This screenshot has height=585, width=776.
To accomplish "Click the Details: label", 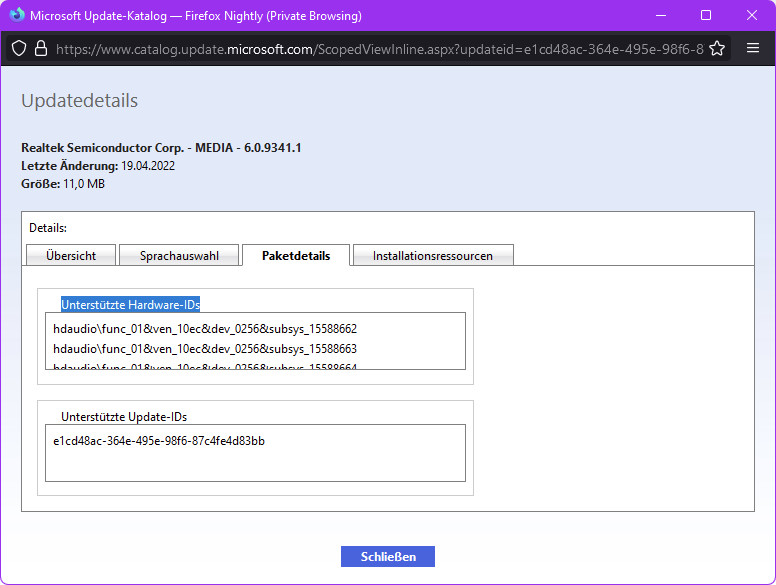I will pyautogui.click(x=48, y=228).
